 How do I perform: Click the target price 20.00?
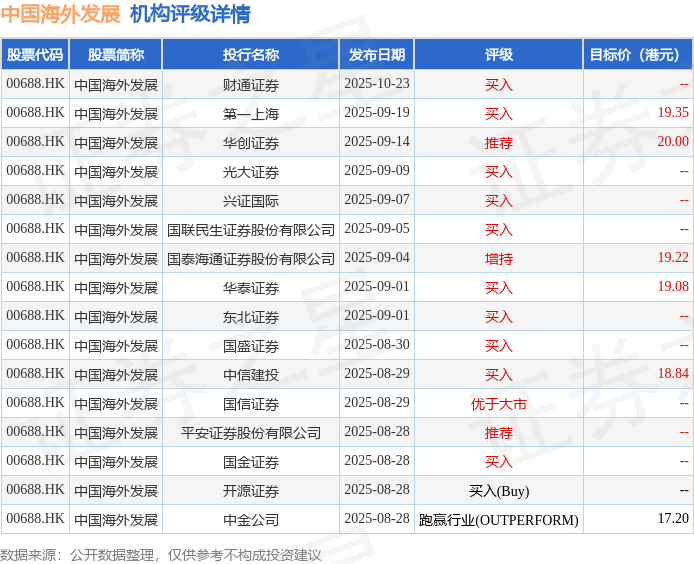pos(673,142)
